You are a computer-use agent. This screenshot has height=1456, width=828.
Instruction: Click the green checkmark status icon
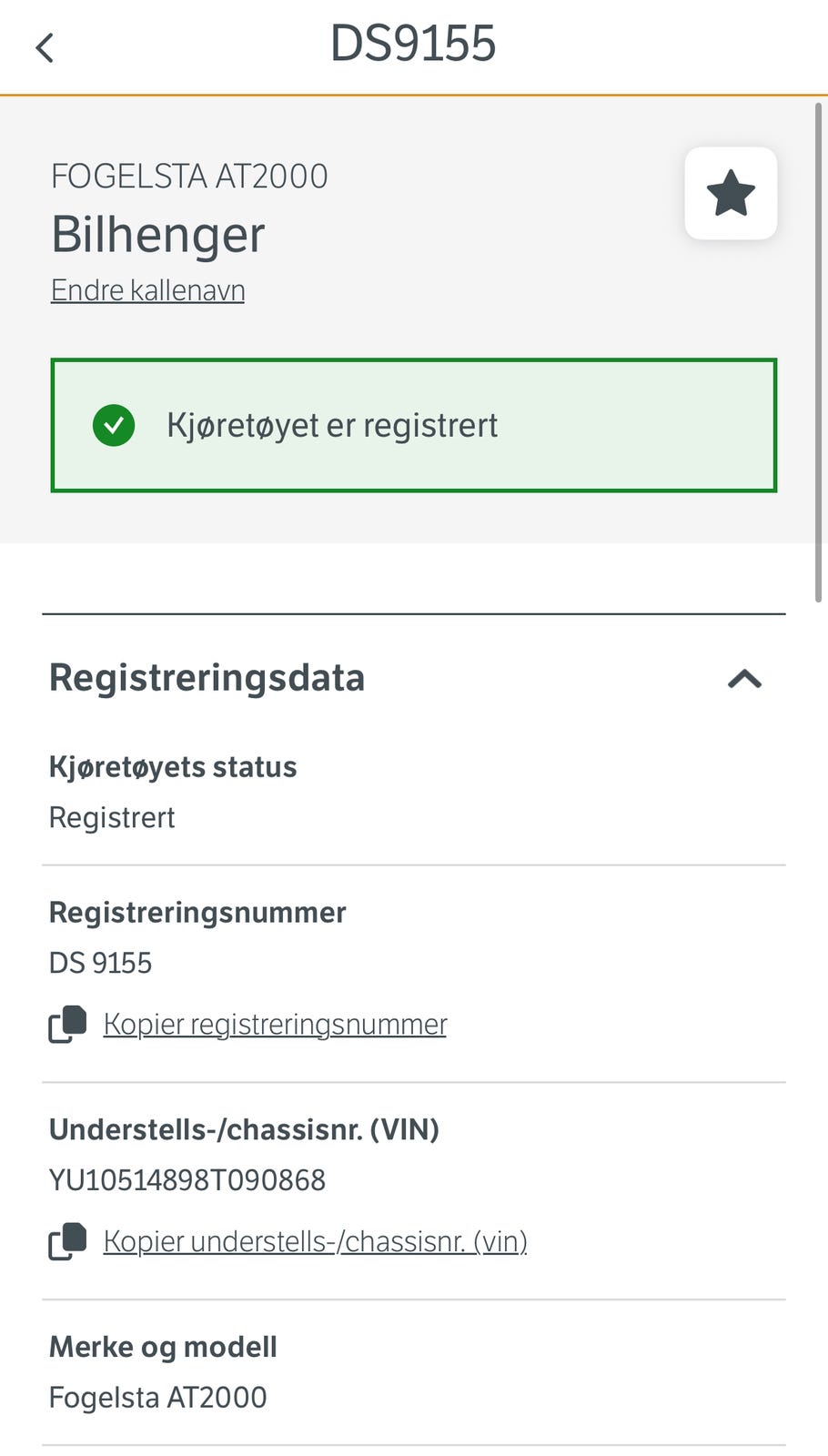click(114, 425)
